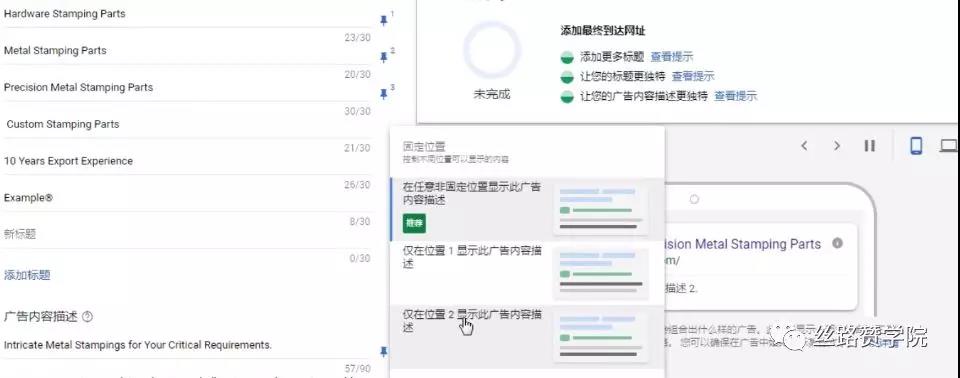Select 仅在位置 2 显示此广告内容描述 option

(x=527, y=337)
